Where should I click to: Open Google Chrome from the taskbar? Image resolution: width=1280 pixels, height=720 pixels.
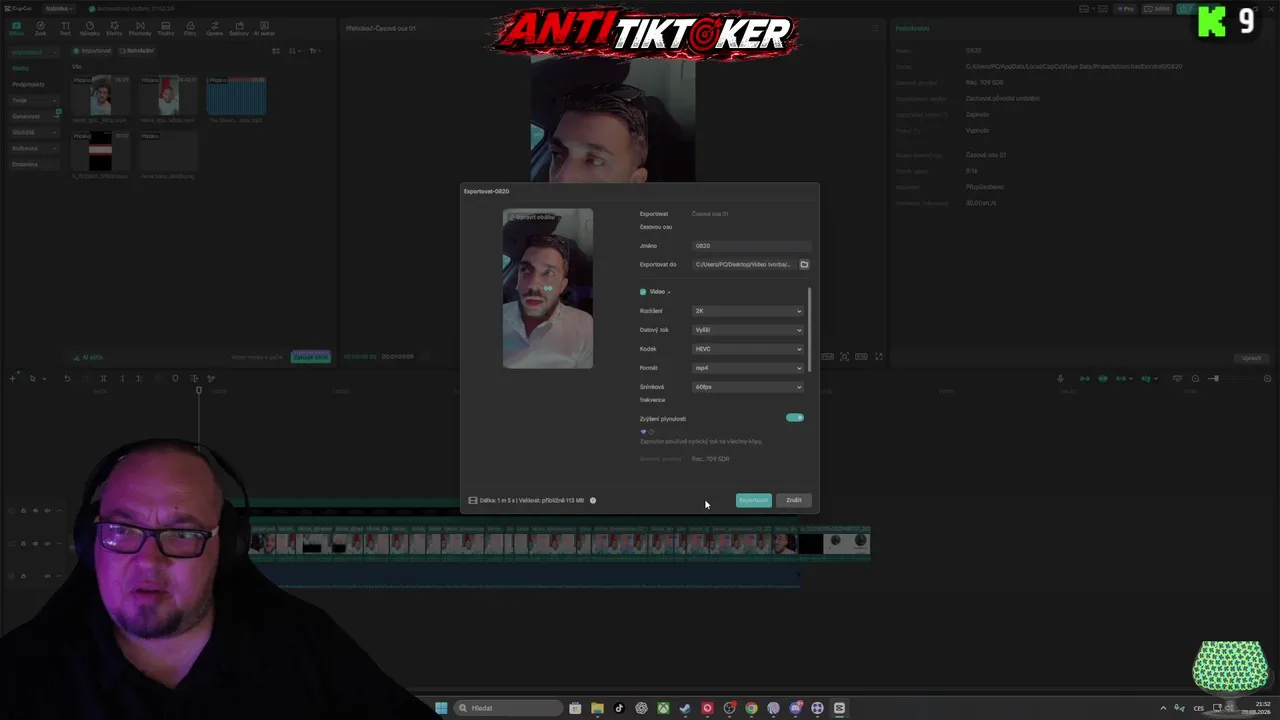[751, 708]
